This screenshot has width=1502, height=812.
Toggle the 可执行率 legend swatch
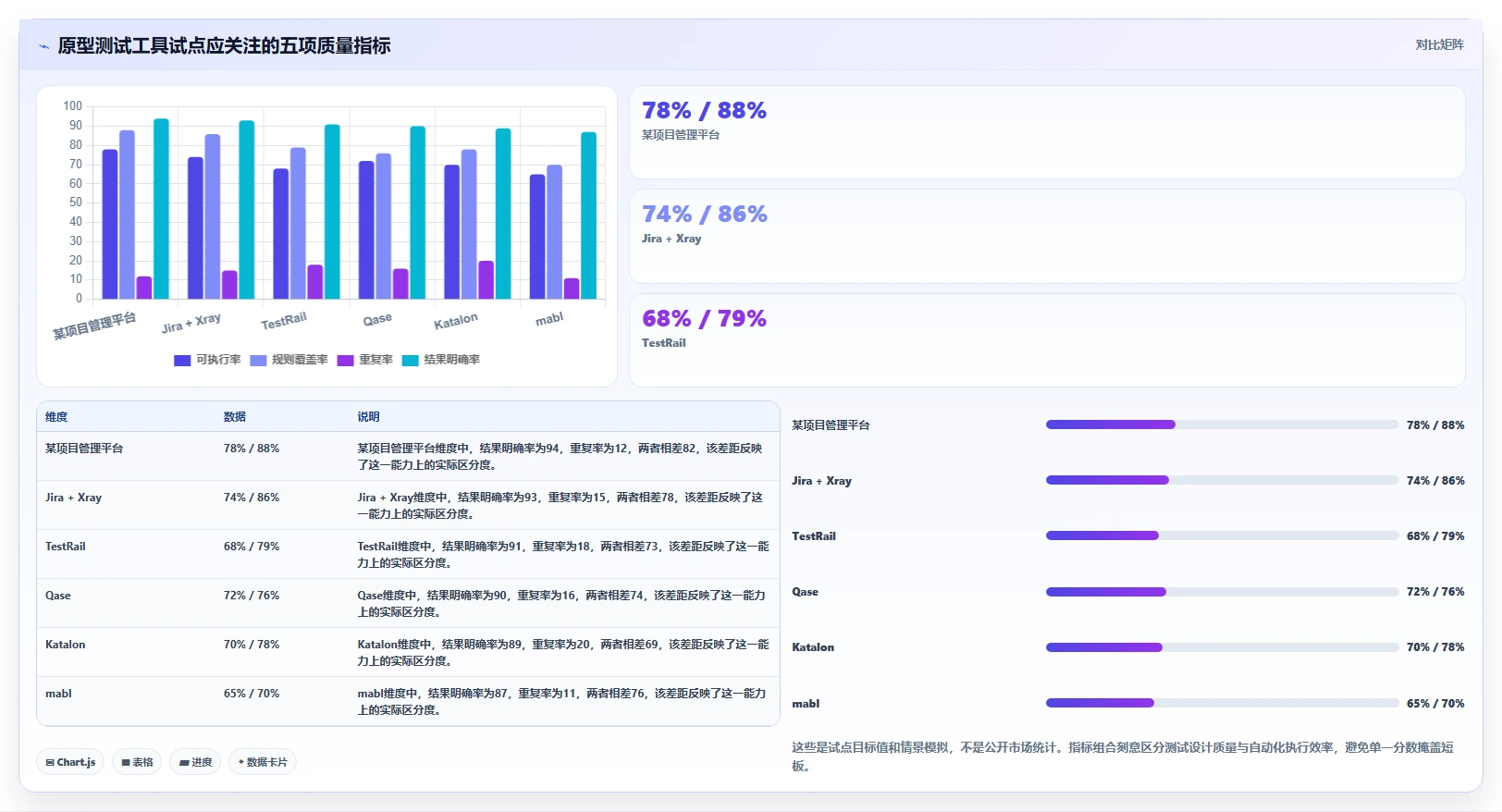(x=182, y=361)
